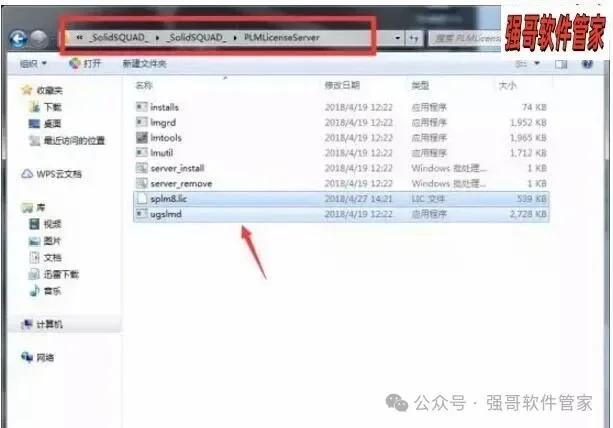This screenshot has height=428, width=613.
Task: Select the installs application file
Action: [341, 107]
